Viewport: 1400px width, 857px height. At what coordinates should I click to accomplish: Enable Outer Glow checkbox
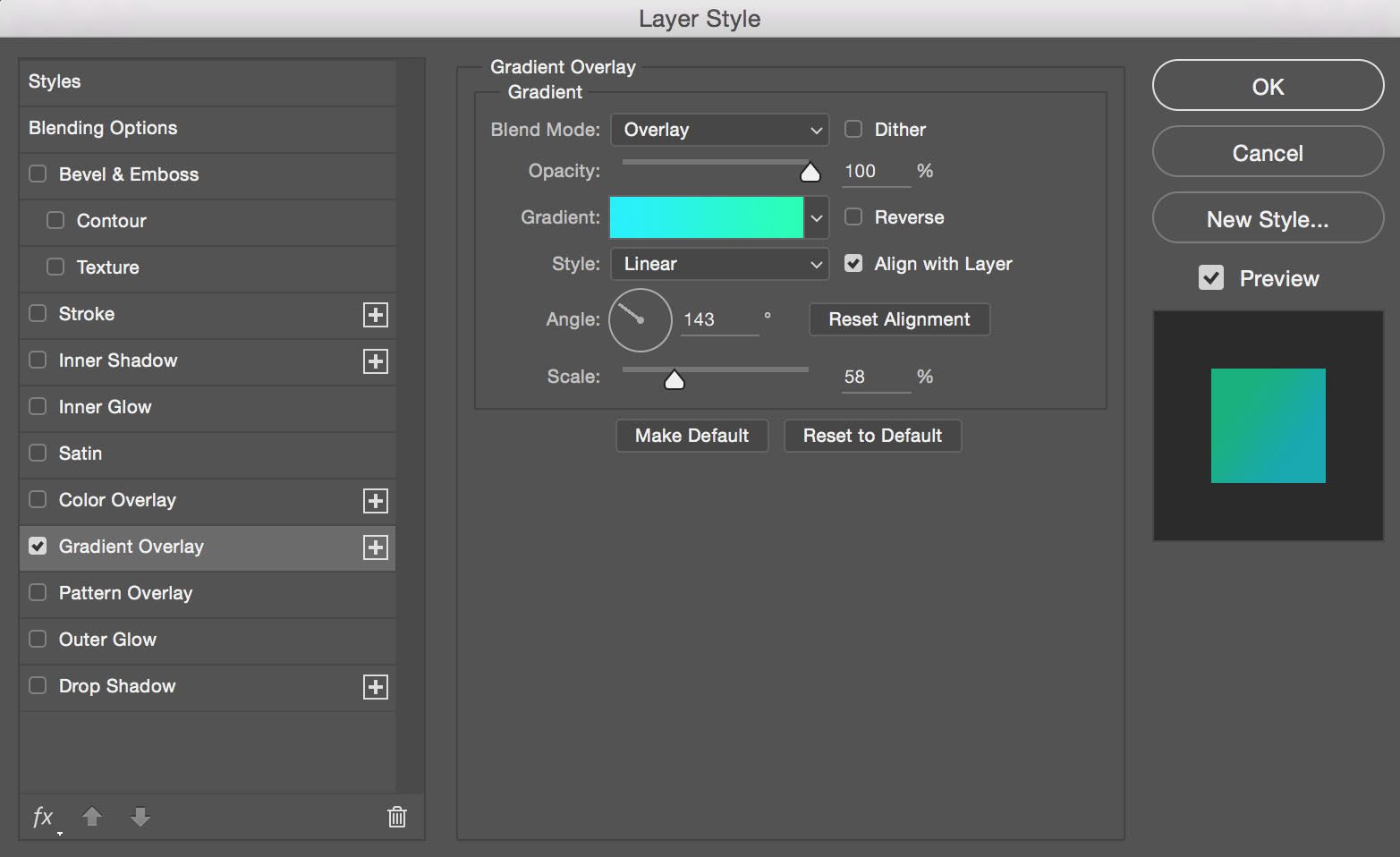pos(38,639)
